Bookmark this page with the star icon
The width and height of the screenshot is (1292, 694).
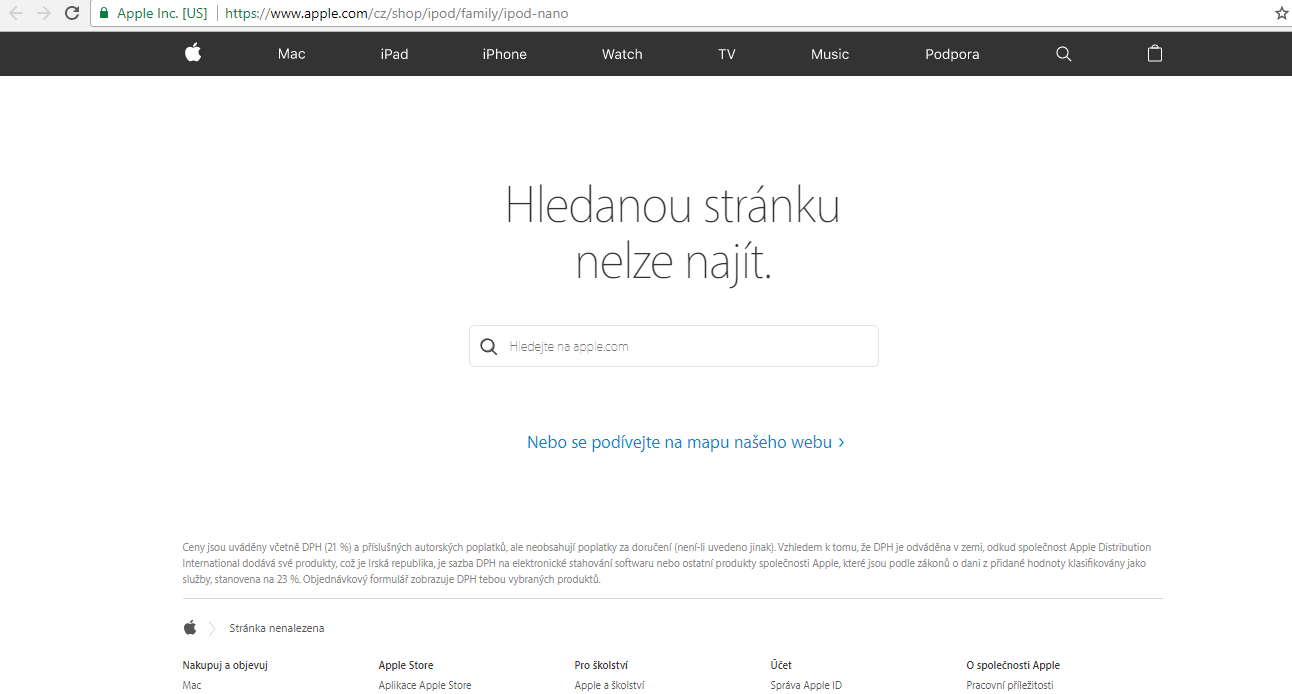[1281, 14]
